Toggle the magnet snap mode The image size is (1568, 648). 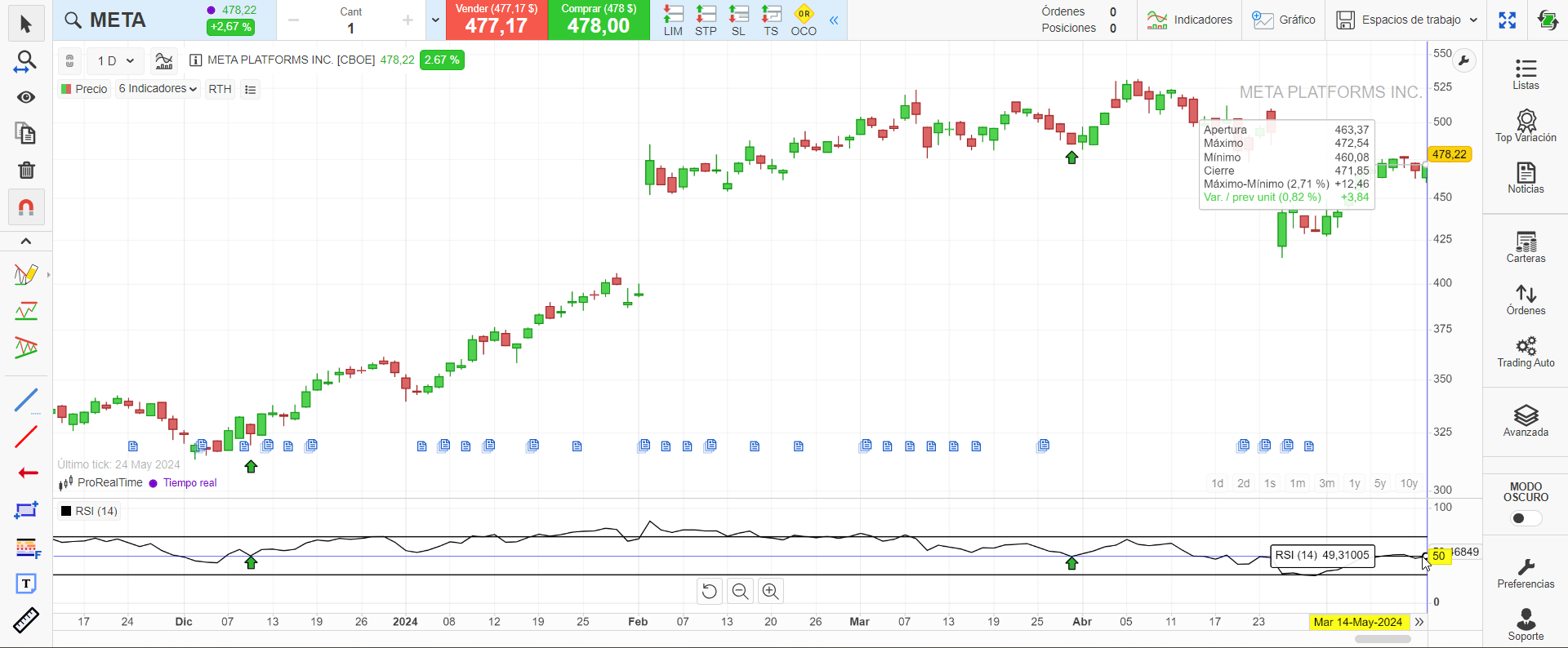point(26,207)
